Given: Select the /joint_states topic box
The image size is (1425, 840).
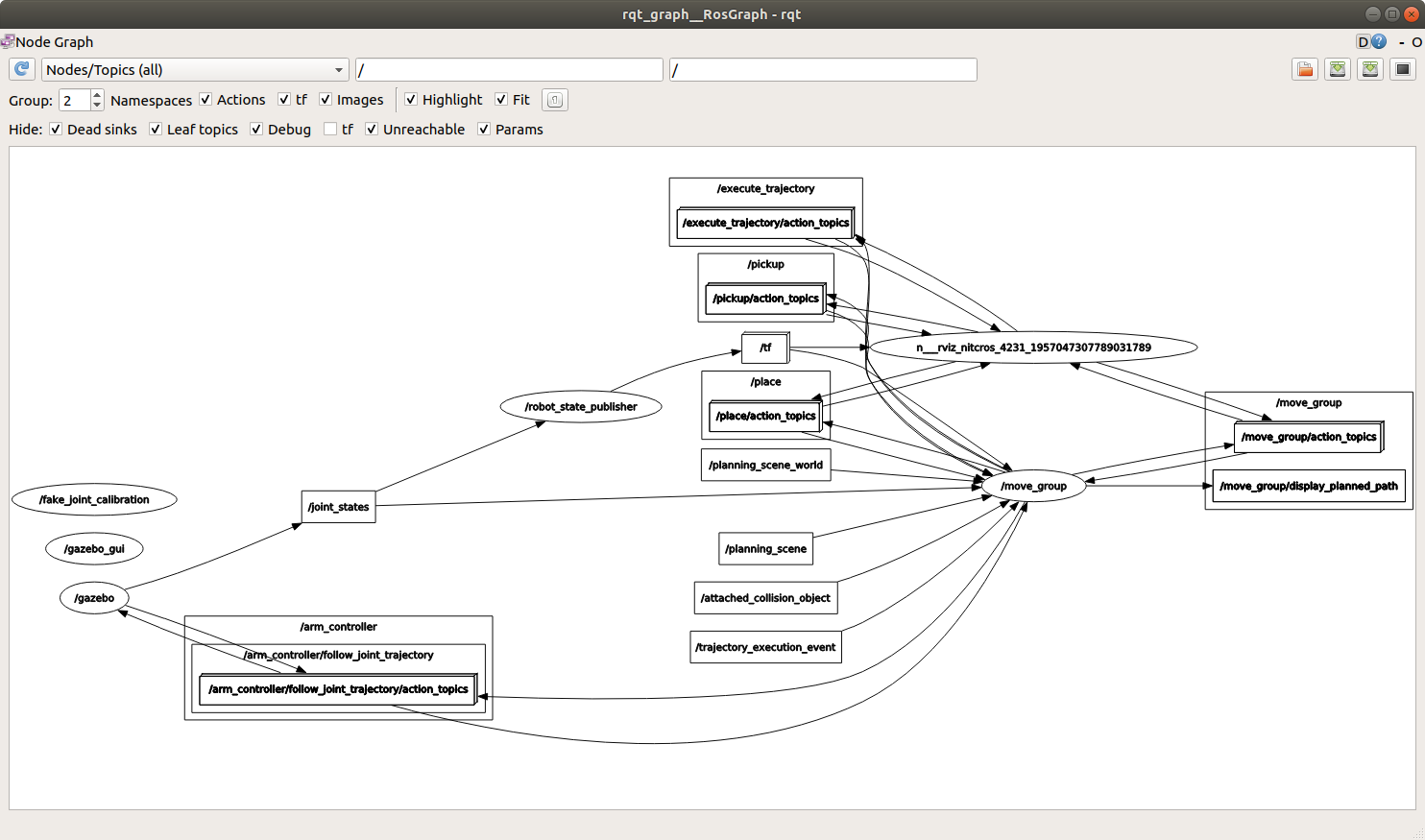Looking at the screenshot, I should pos(338,507).
